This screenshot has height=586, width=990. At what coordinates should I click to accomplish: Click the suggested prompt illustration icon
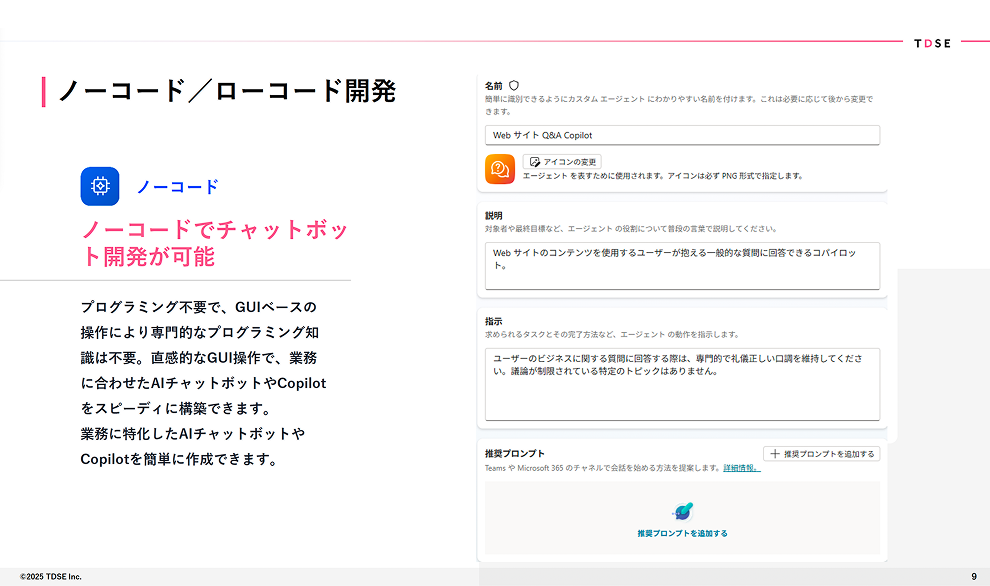(x=683, y=512)
